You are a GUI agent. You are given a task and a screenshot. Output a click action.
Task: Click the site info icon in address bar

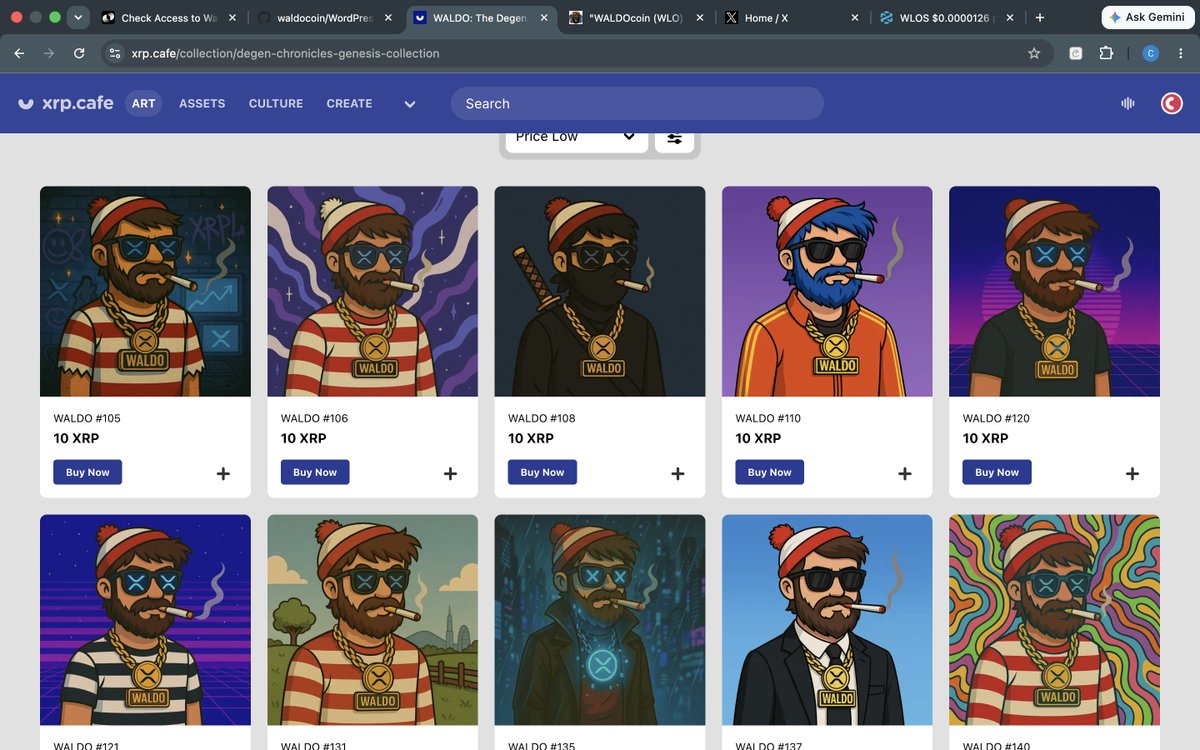coord(114,53)
